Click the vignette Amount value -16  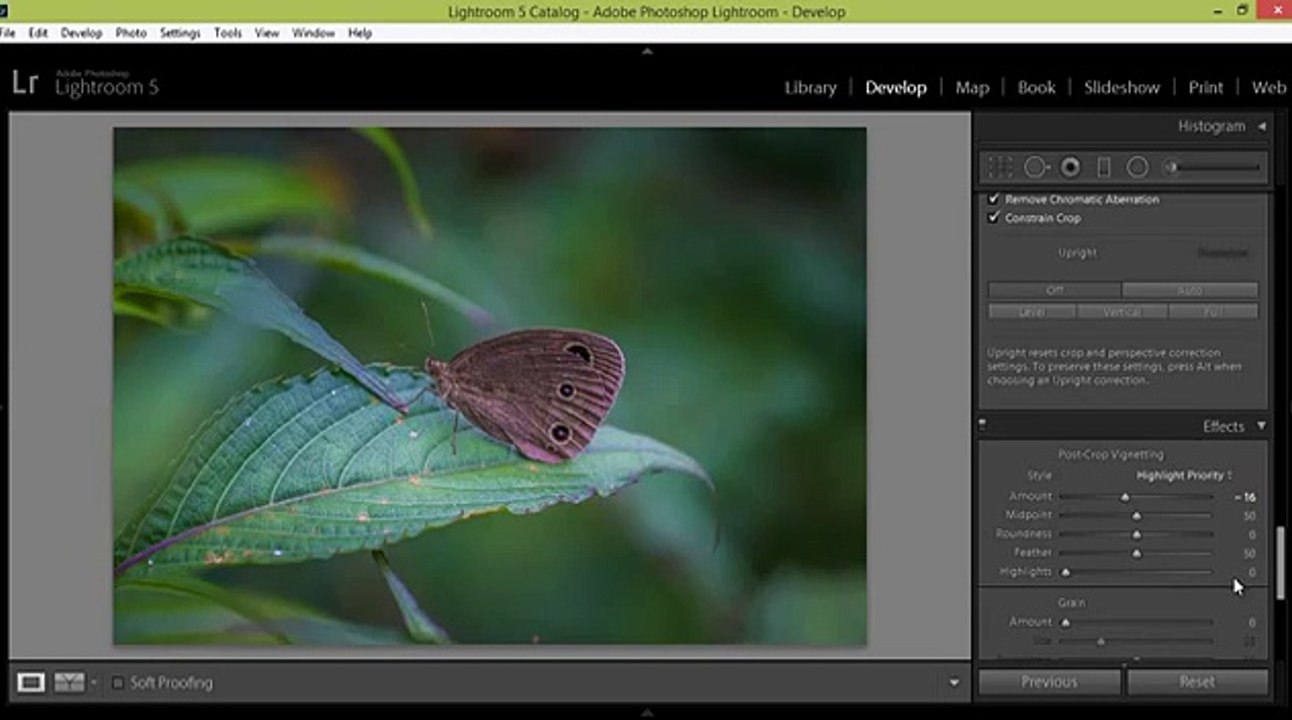pos(1244,497)
